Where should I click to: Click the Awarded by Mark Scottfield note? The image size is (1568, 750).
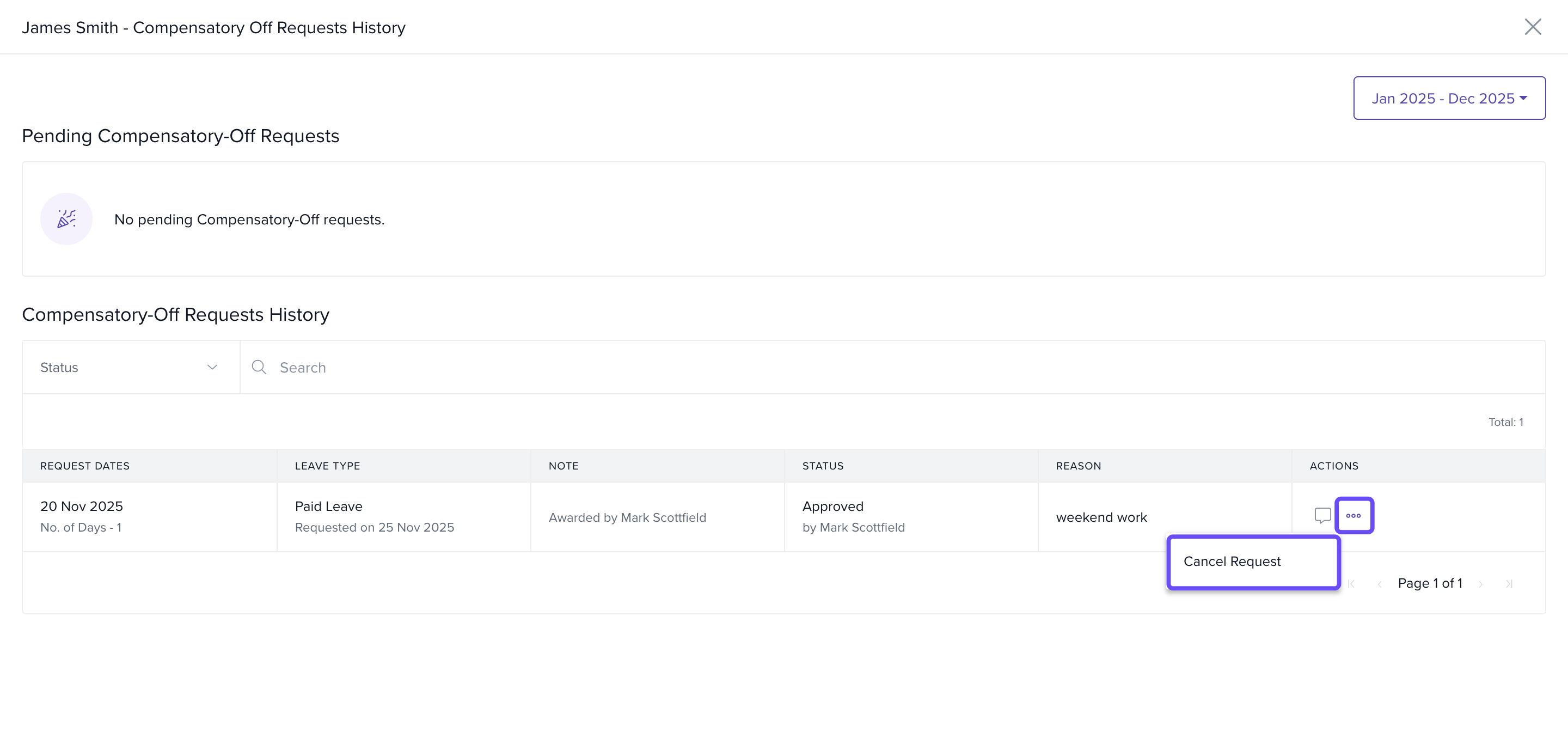point(627,517)
